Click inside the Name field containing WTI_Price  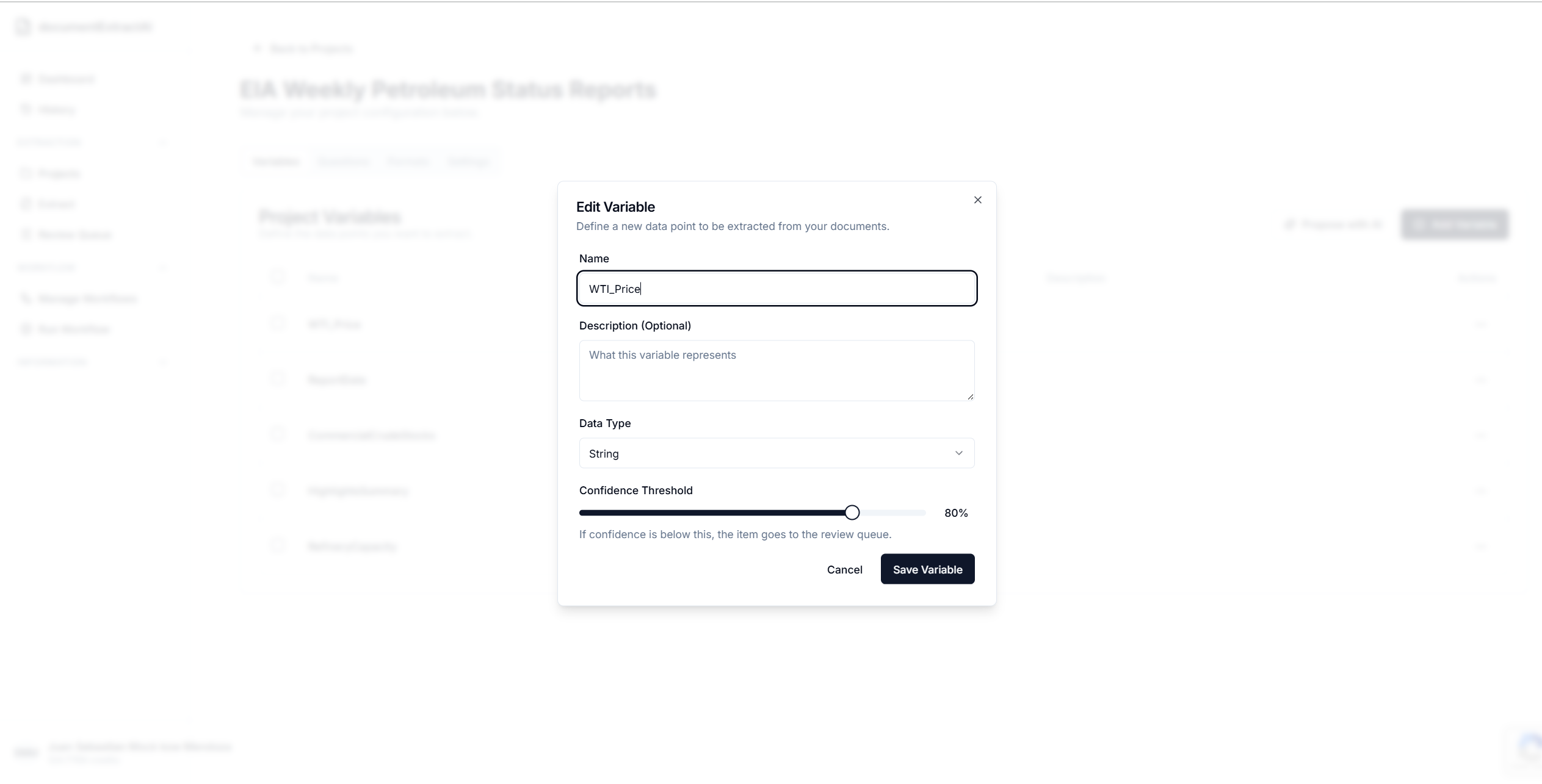coord(775,289)
